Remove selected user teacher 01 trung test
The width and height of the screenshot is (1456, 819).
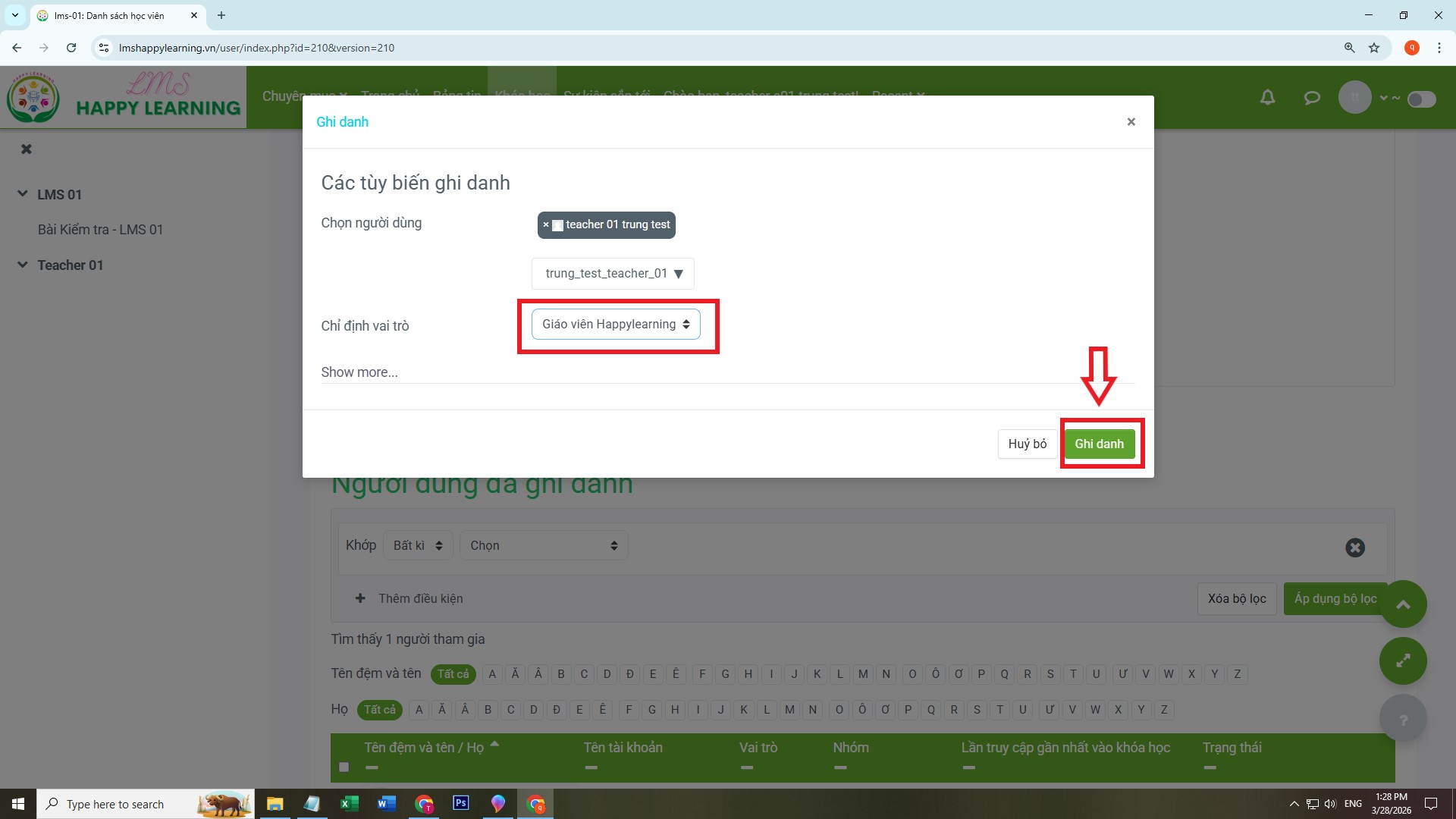pyautogui.click(x=546, y=224)
